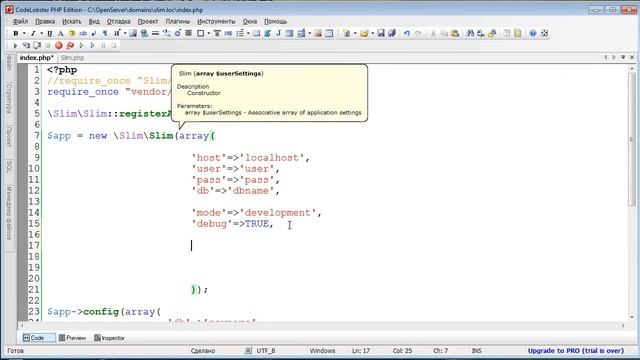
Task: Click the vertical scrollbar up arrow
Action: 632,69
